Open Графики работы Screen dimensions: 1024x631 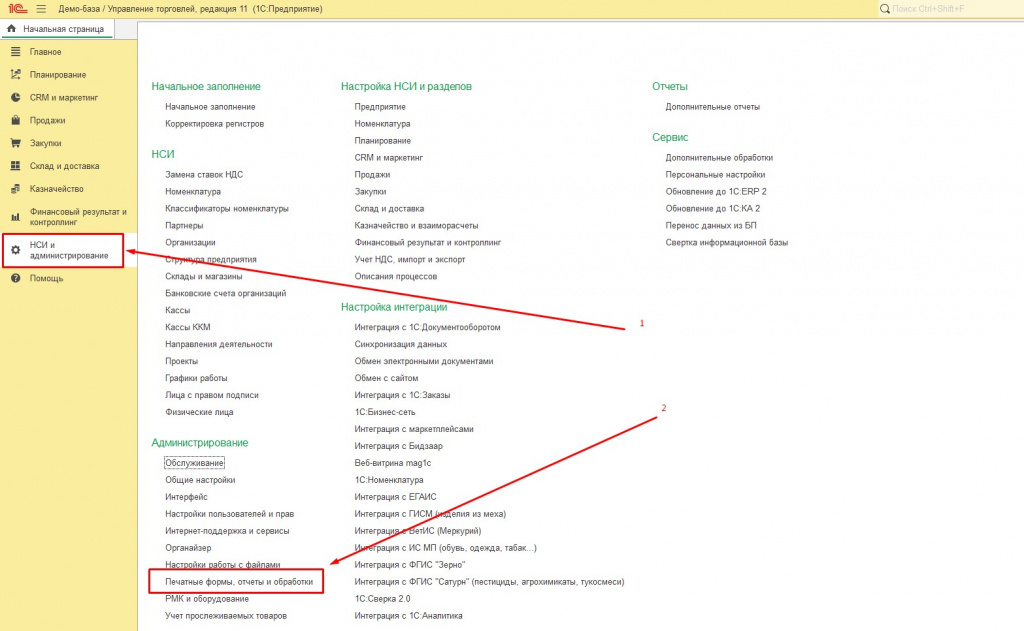[x=196, y=378]
